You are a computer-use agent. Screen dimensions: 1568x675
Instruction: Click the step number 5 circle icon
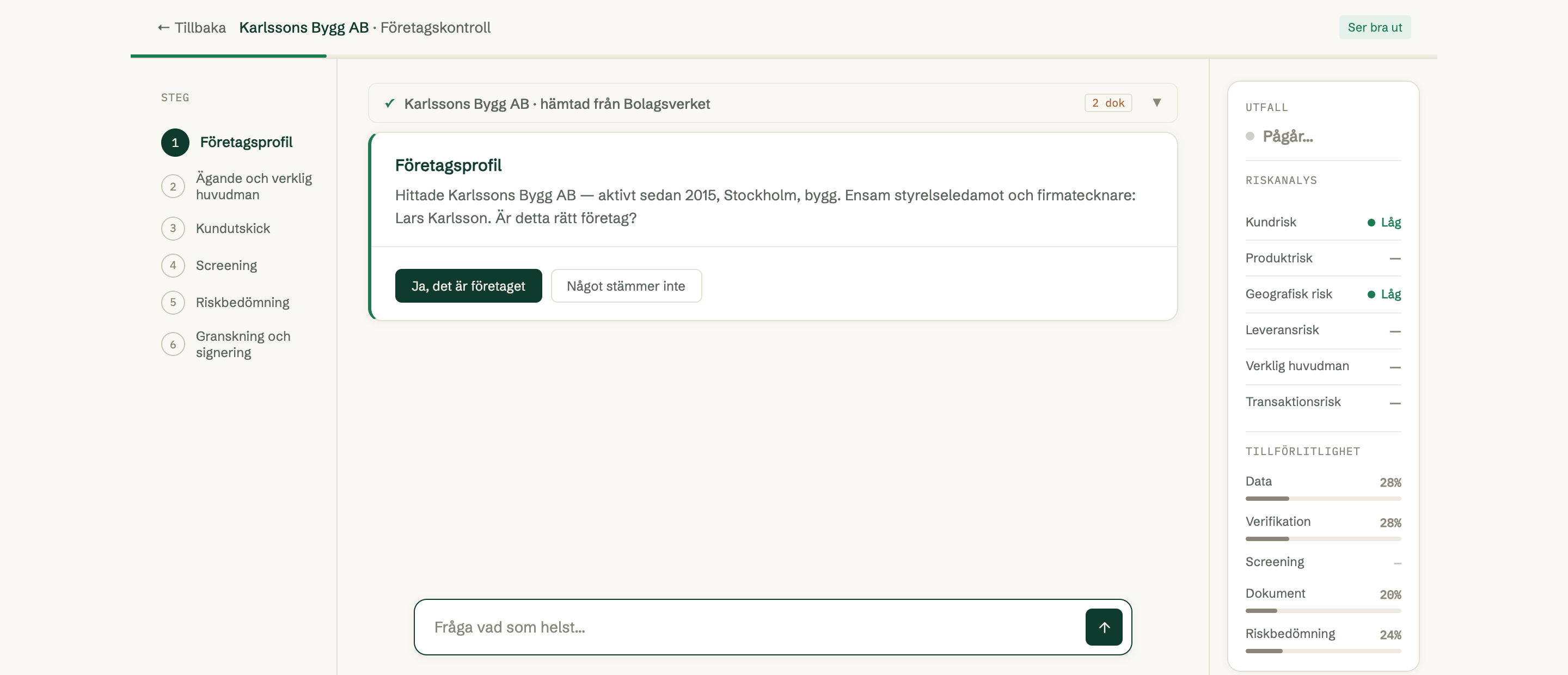[x=173, y=303]
